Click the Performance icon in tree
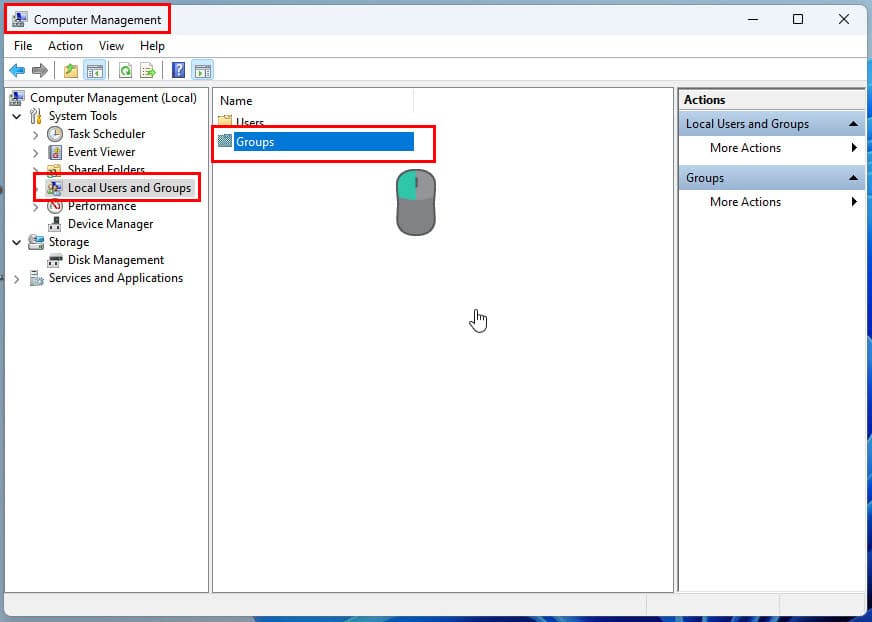 [55, 206]
